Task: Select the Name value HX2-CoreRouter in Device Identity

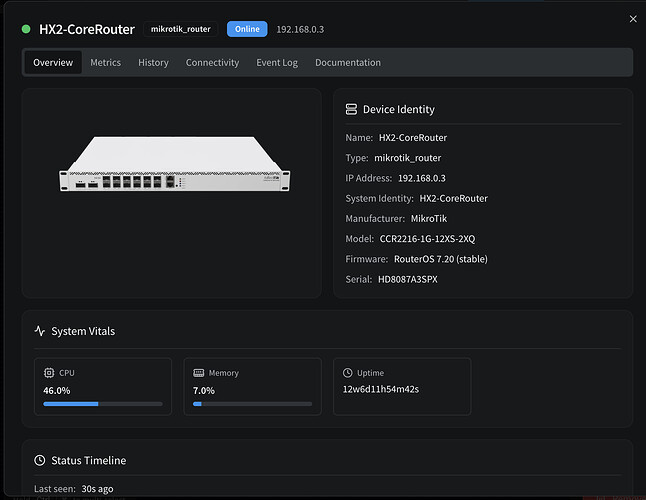Action: point(412,138)
